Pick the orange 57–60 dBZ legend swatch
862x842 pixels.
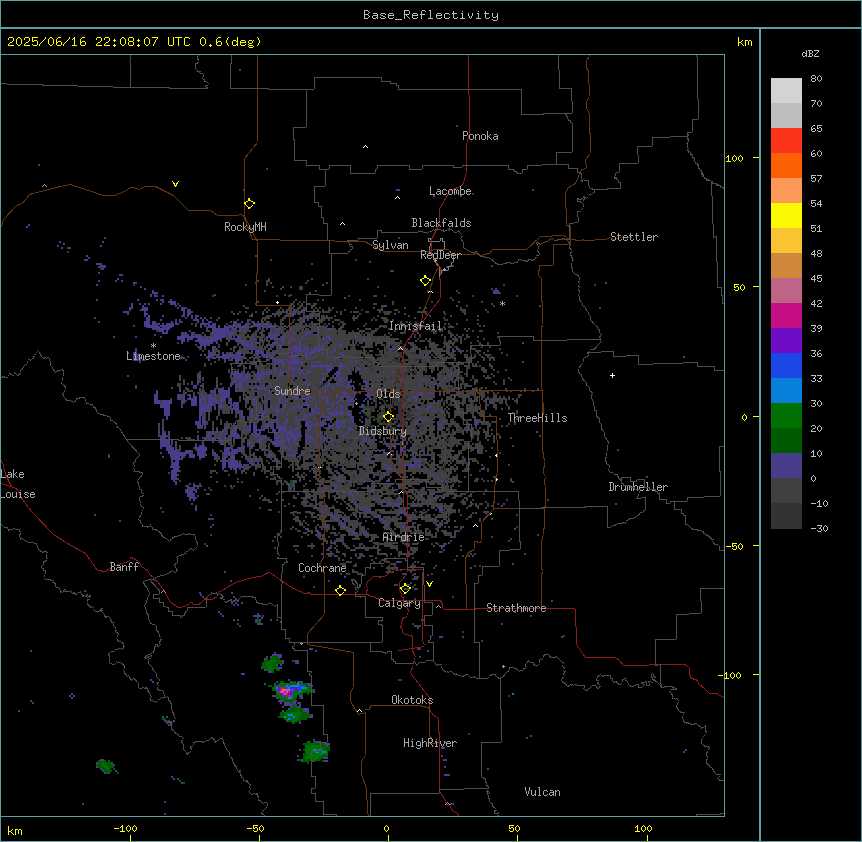point(786,165)
